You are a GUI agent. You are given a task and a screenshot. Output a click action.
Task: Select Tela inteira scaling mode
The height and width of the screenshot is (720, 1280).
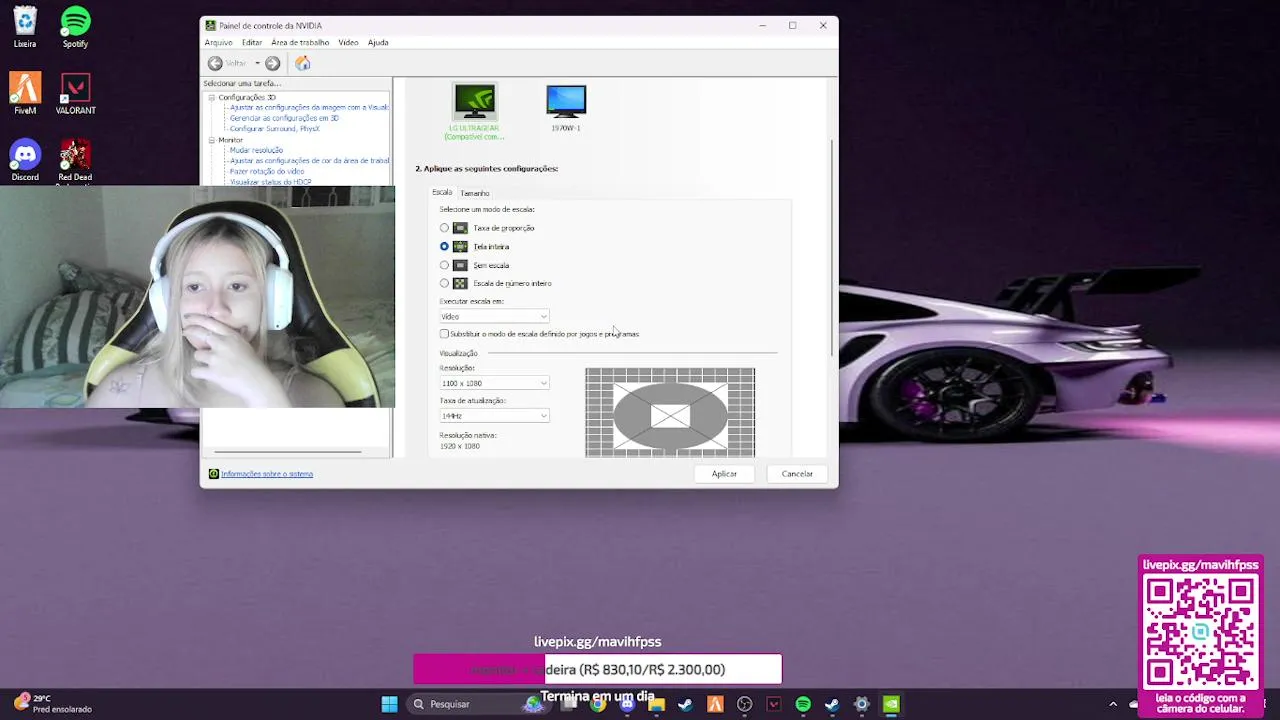pyautogui.click(x=444, y=246)
